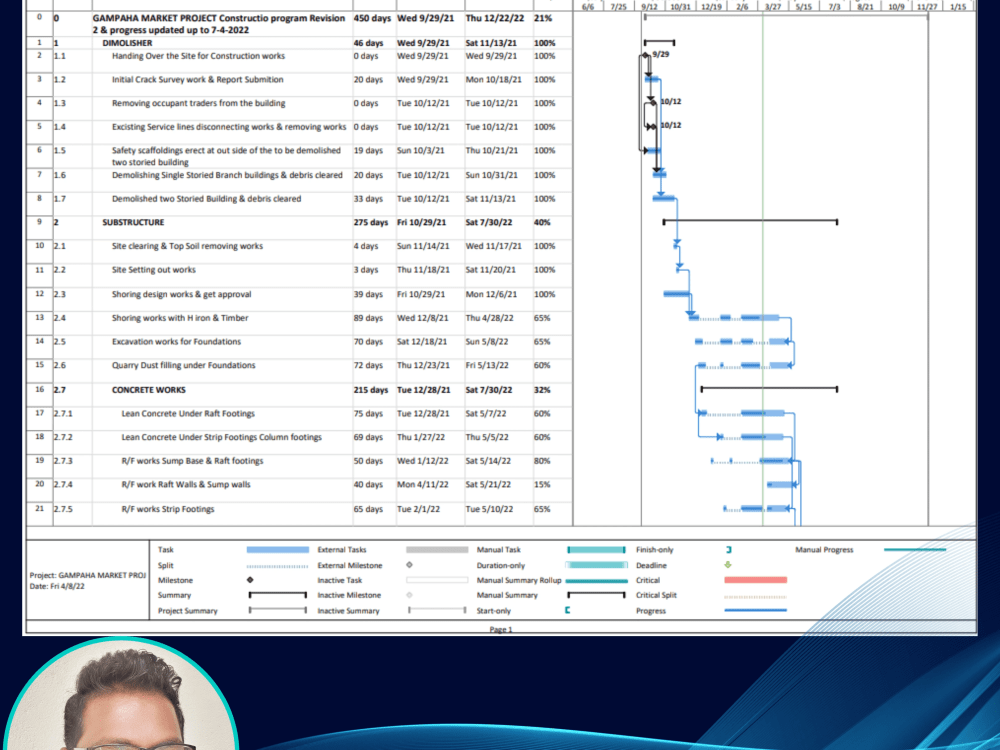Screen dimensions: 1000x750
Task: Click 'Shoring design works & get approval'
Action: tap(182, 295)
